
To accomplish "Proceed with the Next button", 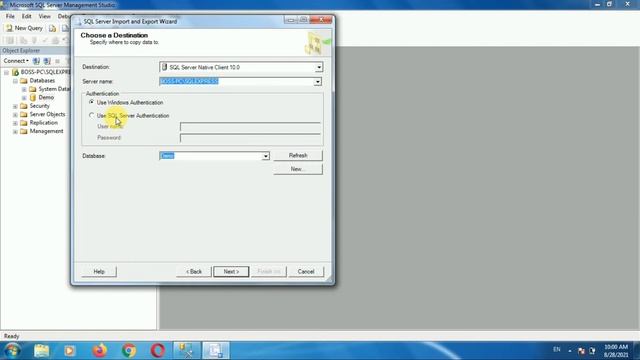I will 231,271.
